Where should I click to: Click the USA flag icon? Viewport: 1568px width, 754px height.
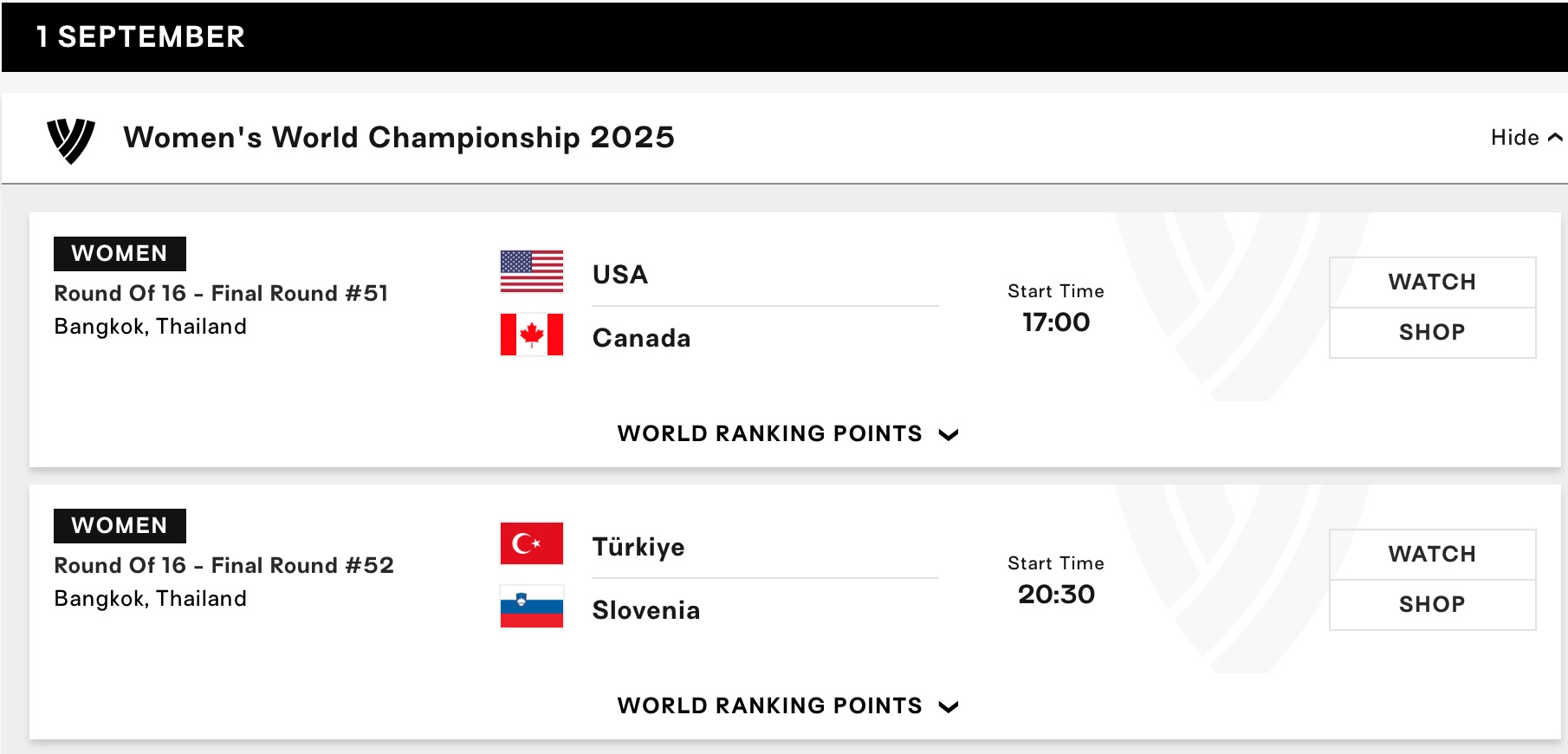[532, 272]
